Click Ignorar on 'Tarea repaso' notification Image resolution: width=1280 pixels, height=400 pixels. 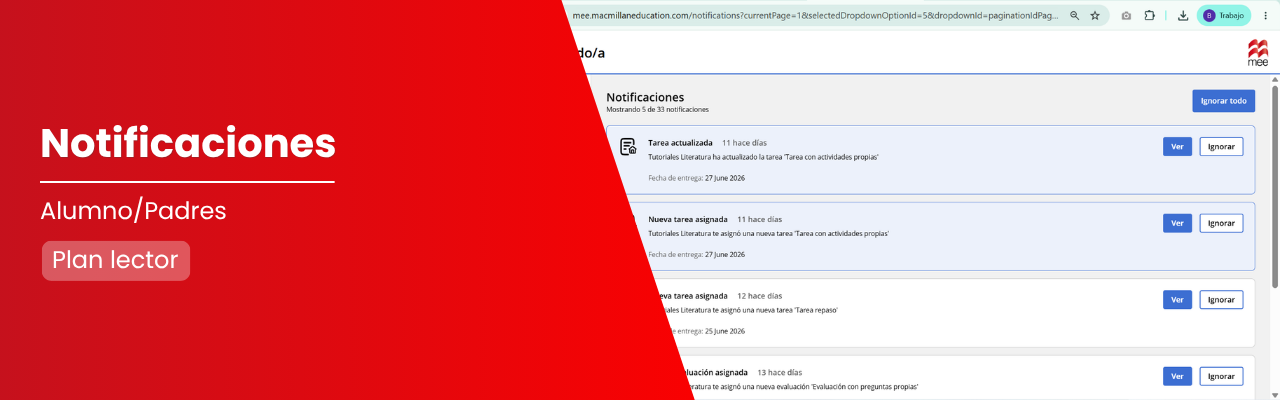click(x=1221, y=300)
